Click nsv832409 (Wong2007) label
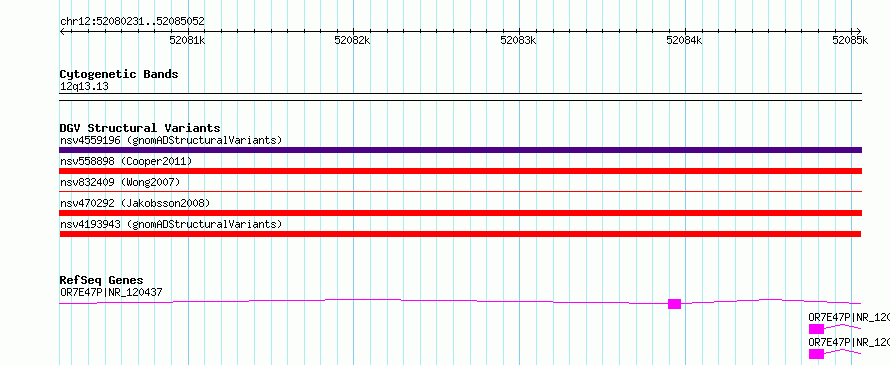The image size is (890, 365). 120,182
